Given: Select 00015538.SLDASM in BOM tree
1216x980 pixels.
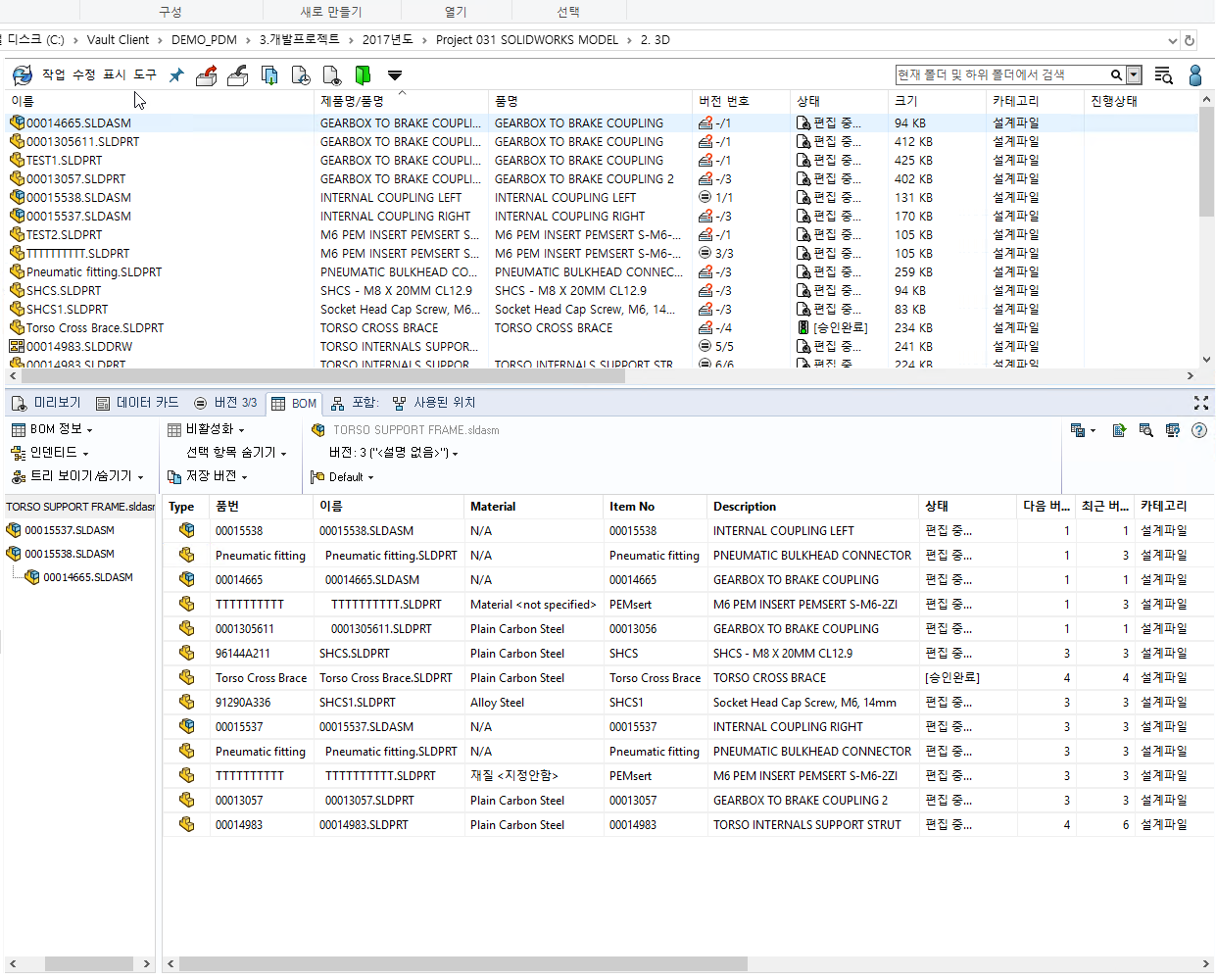Looking at the screenshot, I should point(70,554).
